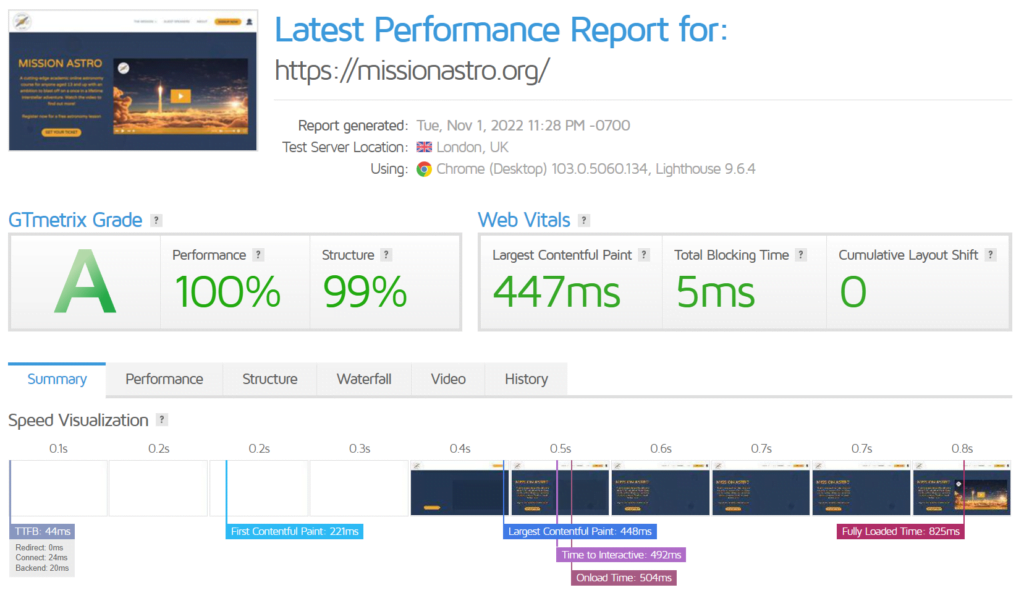Click the Chrome (Desktop) 103.0.5060.134 text
This screenshot has height=598, width=1024.
[542, 169]
